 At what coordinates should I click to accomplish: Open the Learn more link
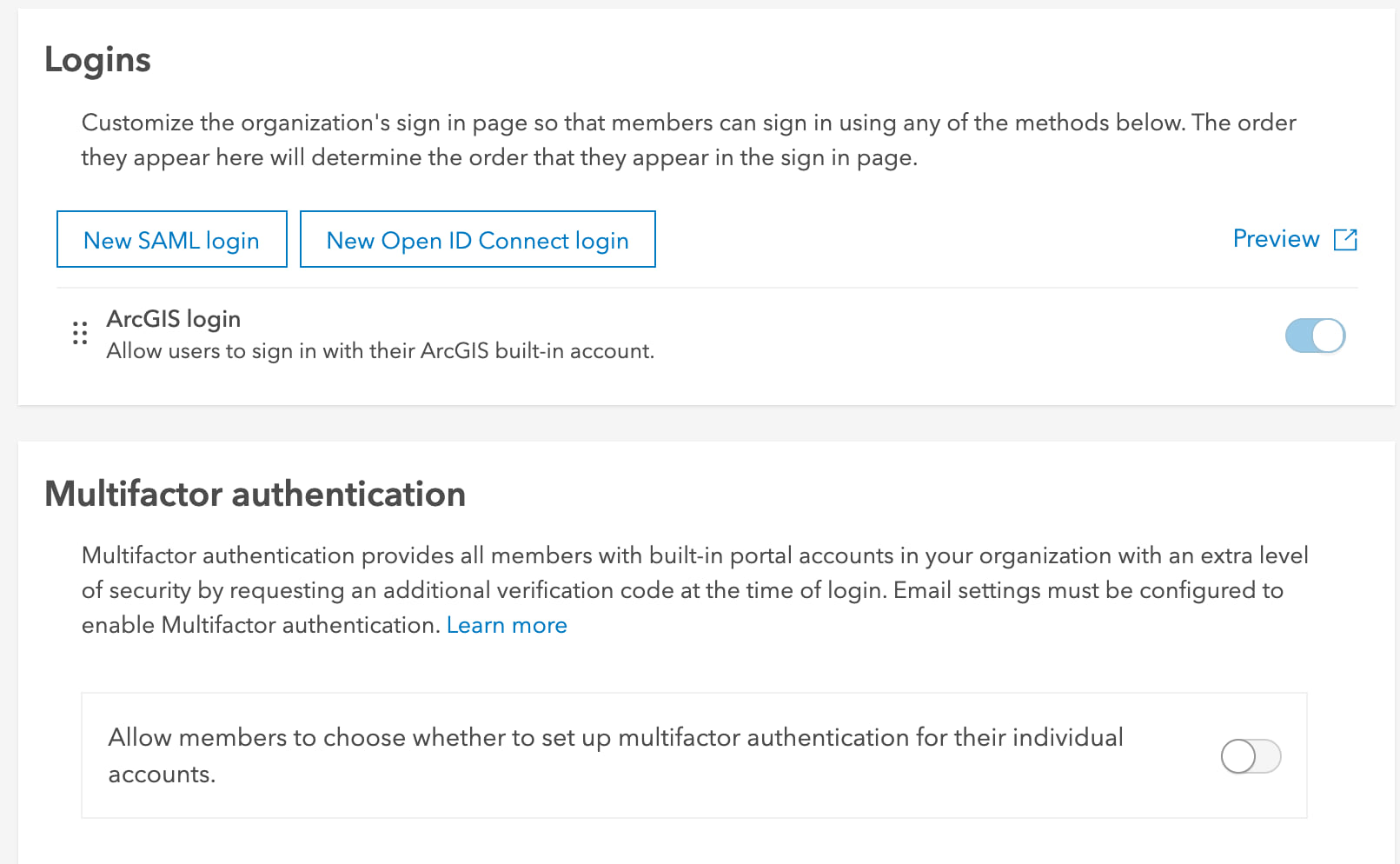click(x=506, y=625)
